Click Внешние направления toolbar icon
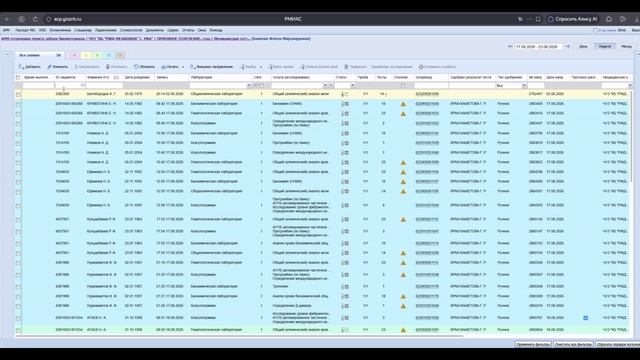 [x=193, y=67]
